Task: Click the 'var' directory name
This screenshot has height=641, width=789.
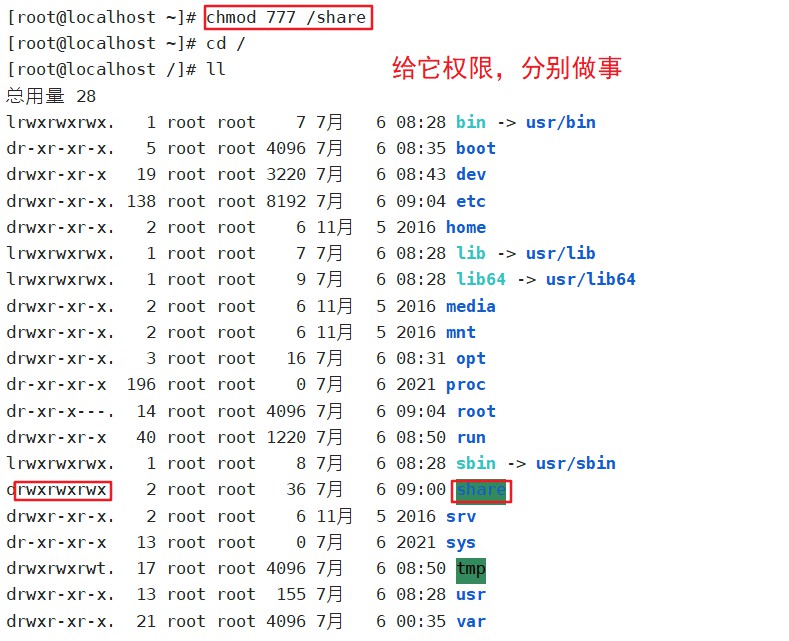Action: point(471,622)
